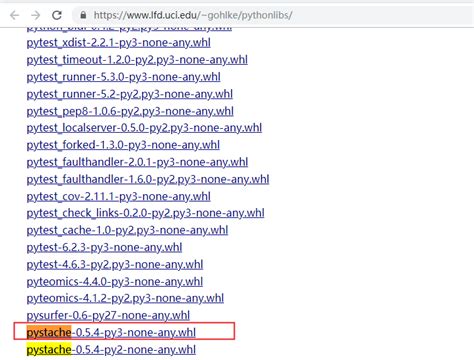Viewport: 474px width, 360px height.
Task: Open pytest_cov-2.11.1 wheel link
Action: tap(119, 196)
